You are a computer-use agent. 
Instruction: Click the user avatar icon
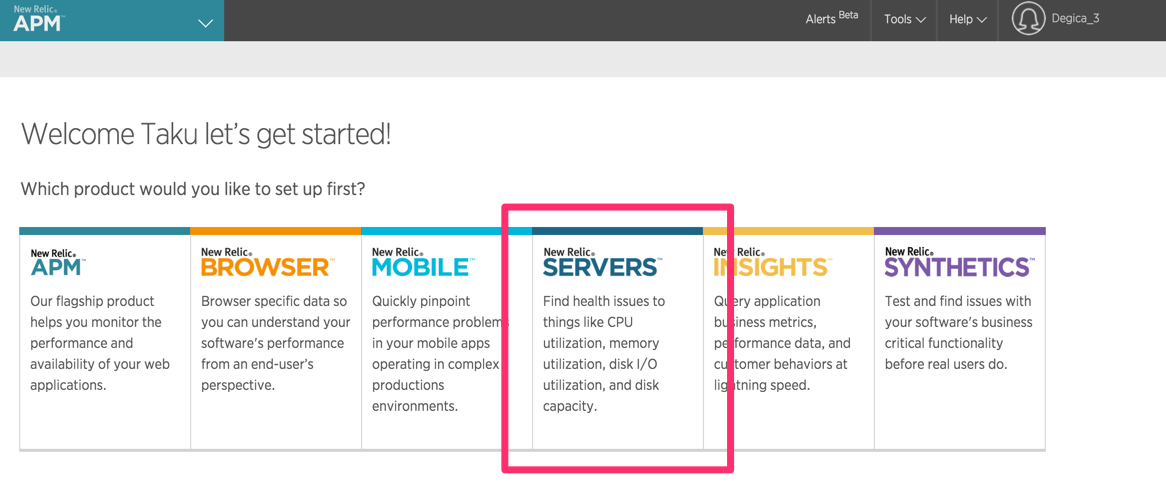click(x=1028, y=19)
